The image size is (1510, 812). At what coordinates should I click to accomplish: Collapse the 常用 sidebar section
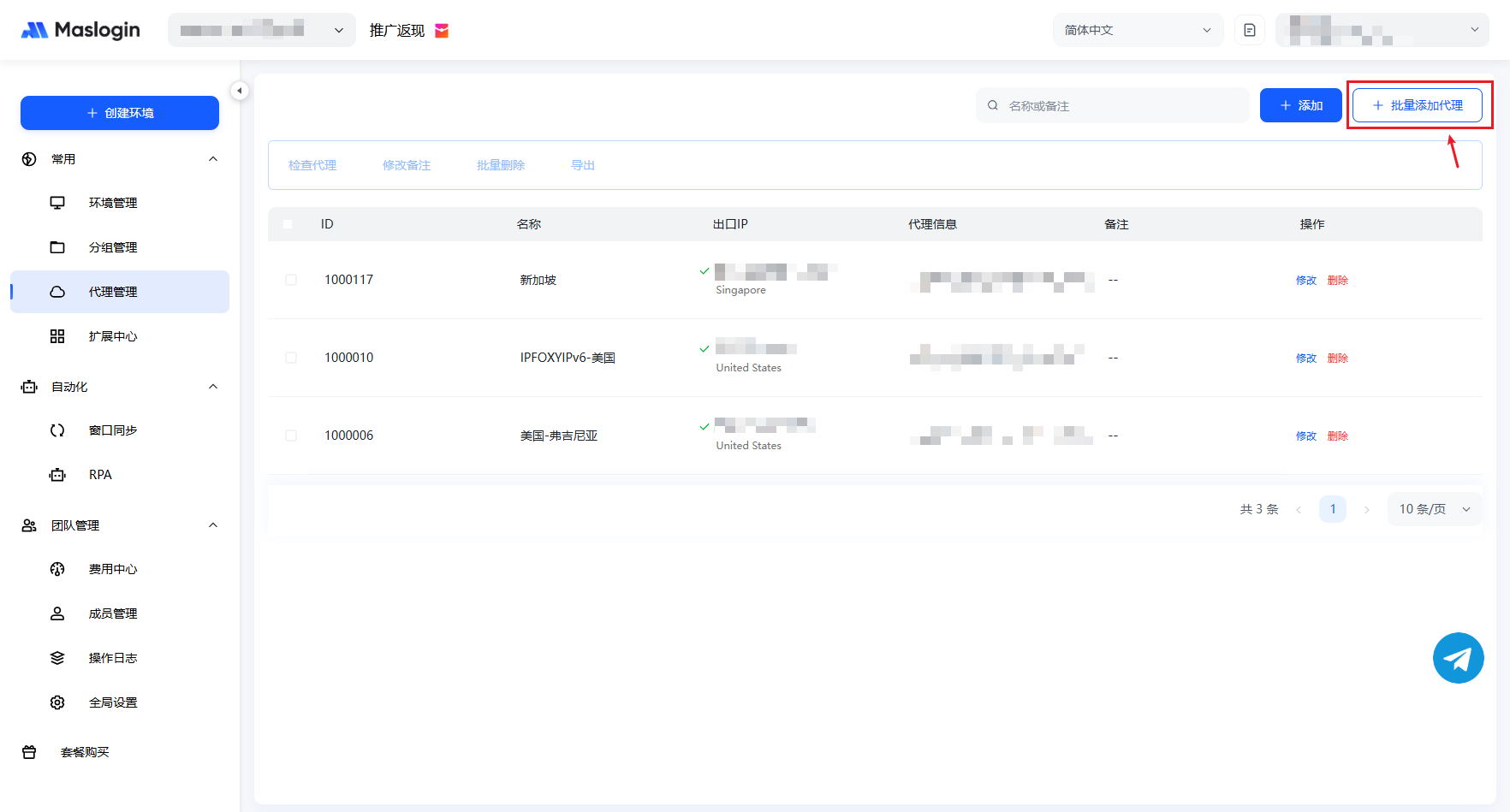coord(213,159)
